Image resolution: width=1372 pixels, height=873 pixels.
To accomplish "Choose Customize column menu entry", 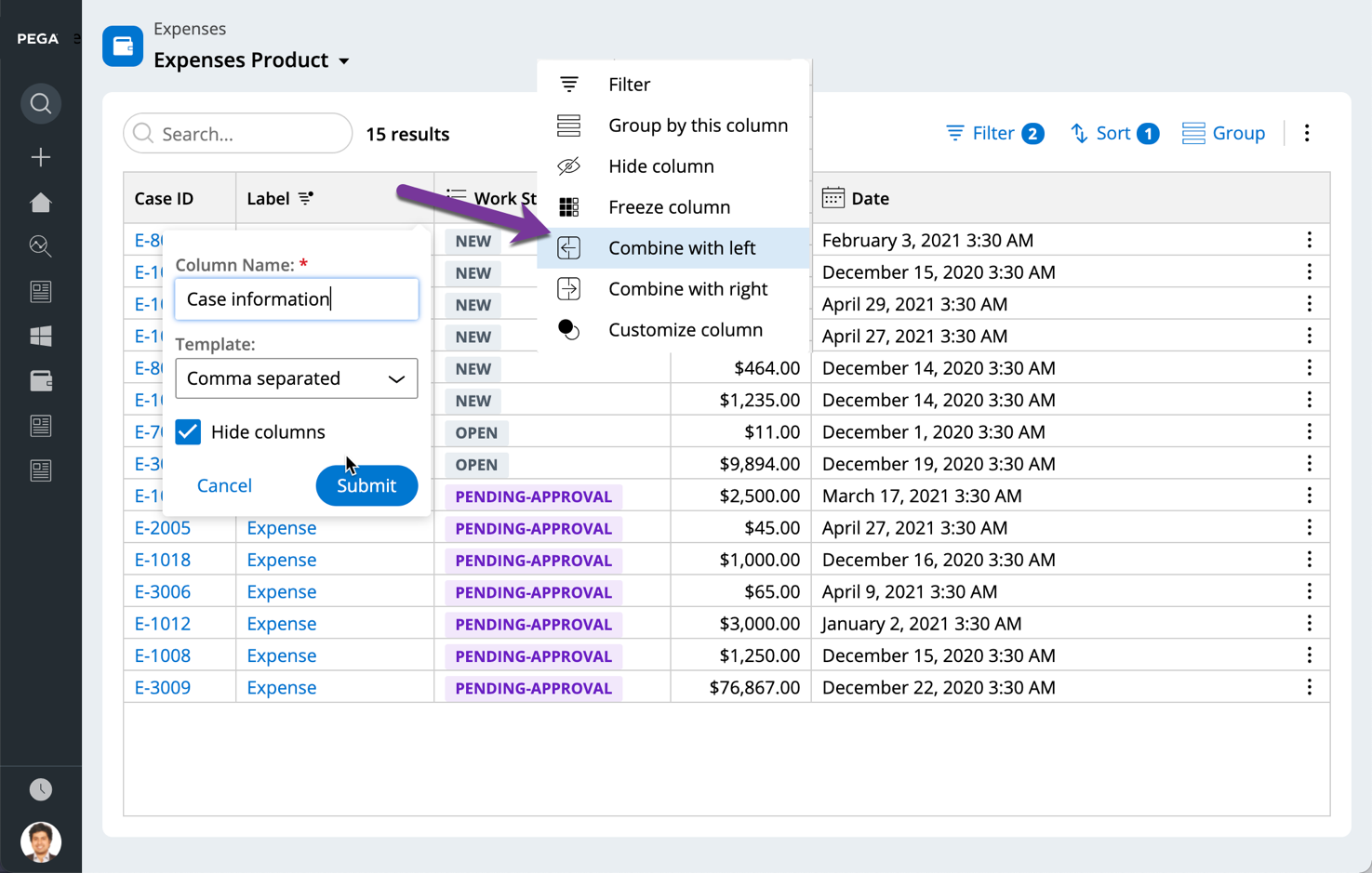I will pos(673,329).
